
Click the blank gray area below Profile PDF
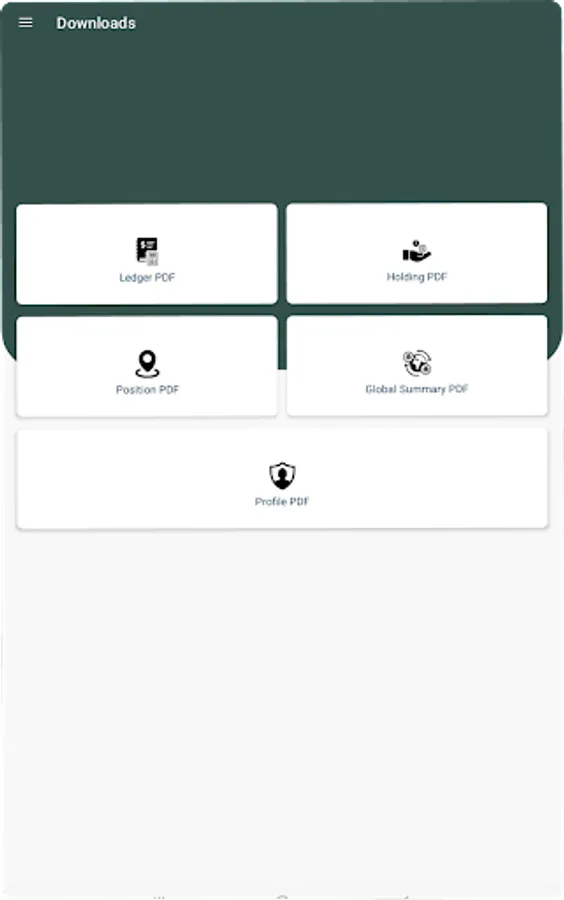coord(282,706)
